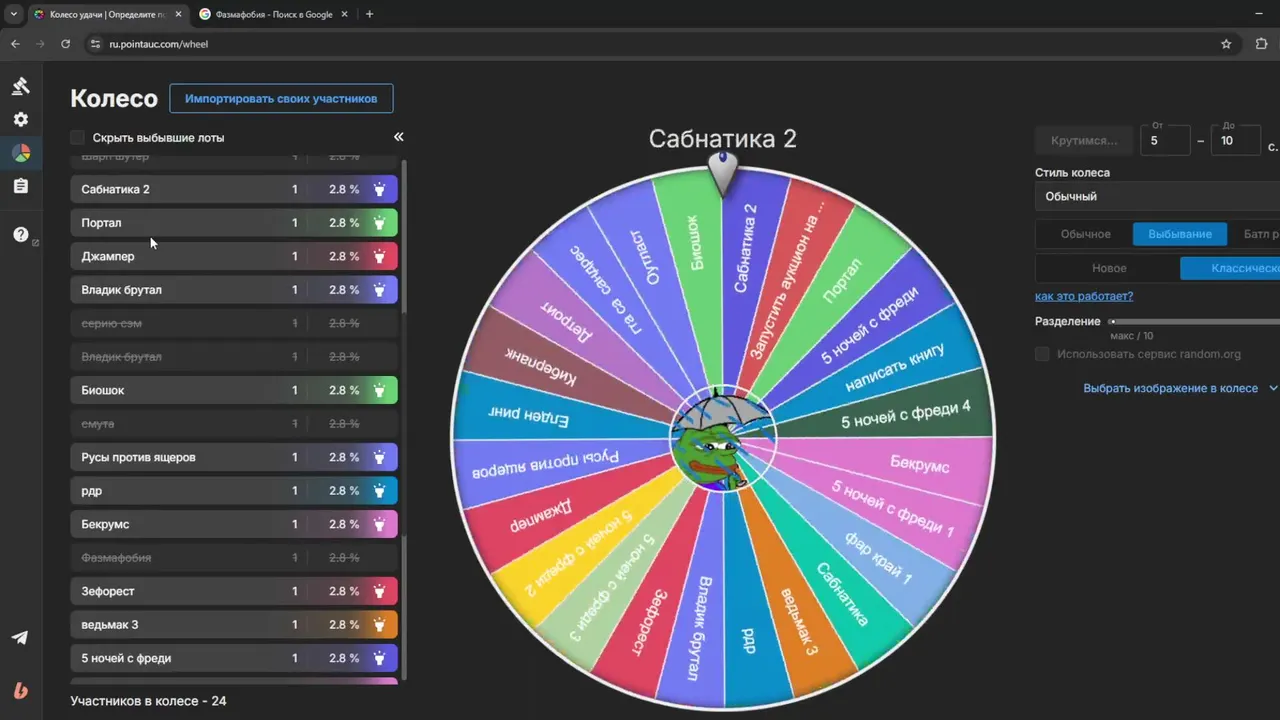The height and width of the screenshot is (720, 1280).
Task: Expand 'Выбрать изображение в колесе' section
Action: point(1180,388)
